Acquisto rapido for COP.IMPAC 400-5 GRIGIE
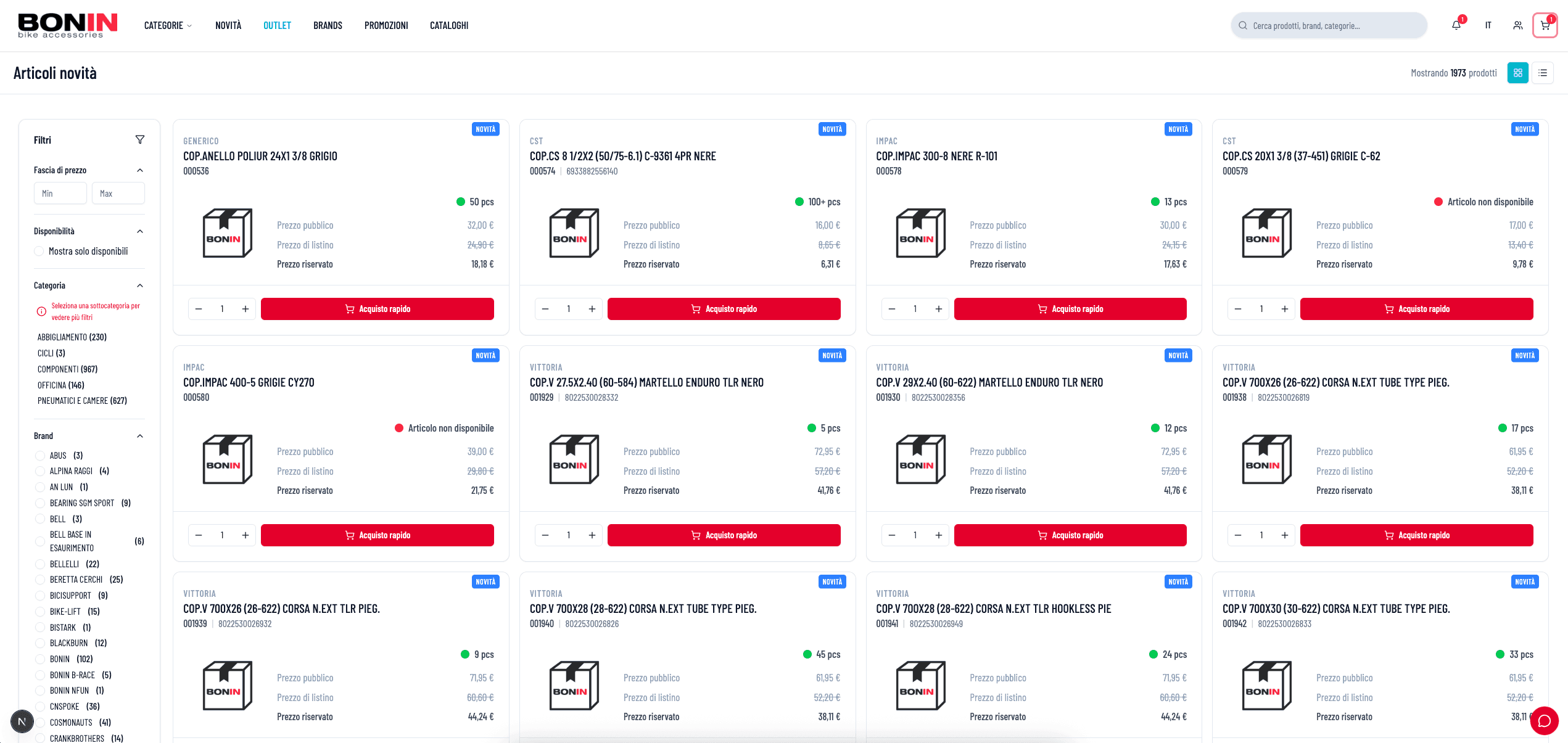 coord(377,535)
